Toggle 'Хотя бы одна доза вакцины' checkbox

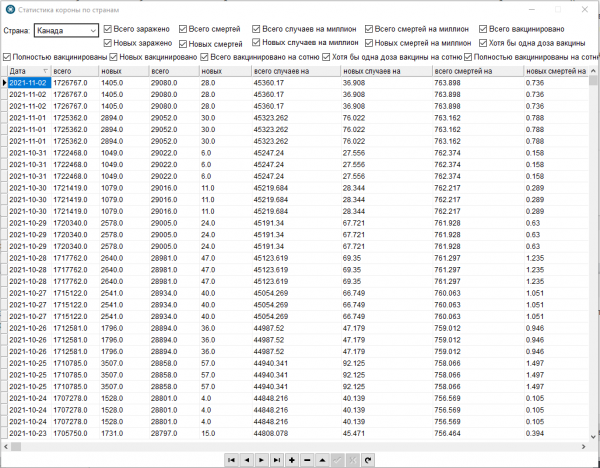coord(483,44)
